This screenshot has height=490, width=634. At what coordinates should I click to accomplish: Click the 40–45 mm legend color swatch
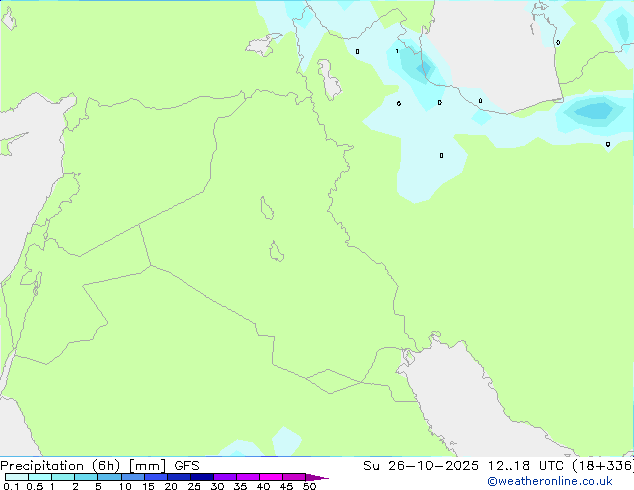[271, 477]
